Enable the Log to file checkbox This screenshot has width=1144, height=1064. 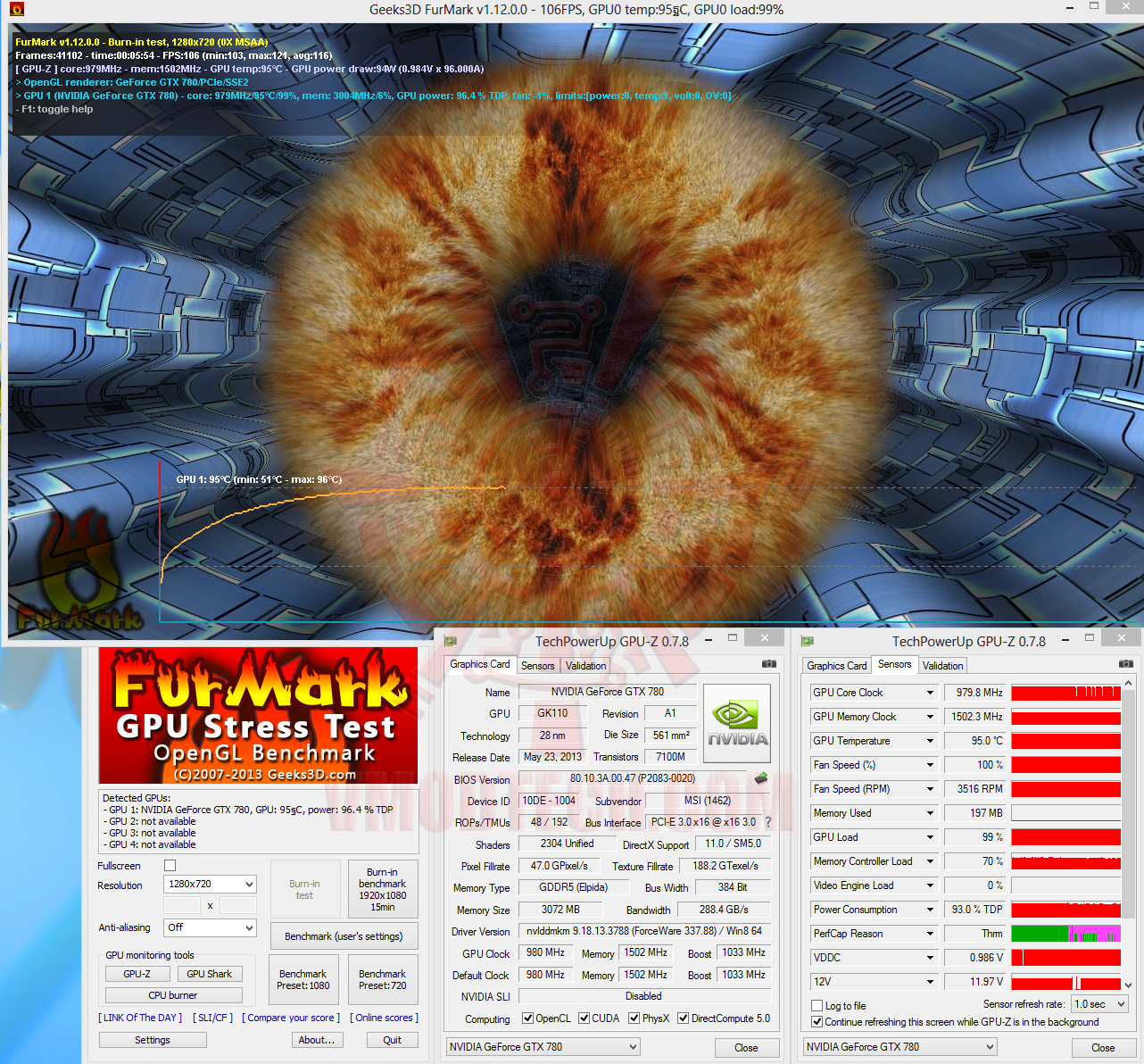click(817, 1006)
